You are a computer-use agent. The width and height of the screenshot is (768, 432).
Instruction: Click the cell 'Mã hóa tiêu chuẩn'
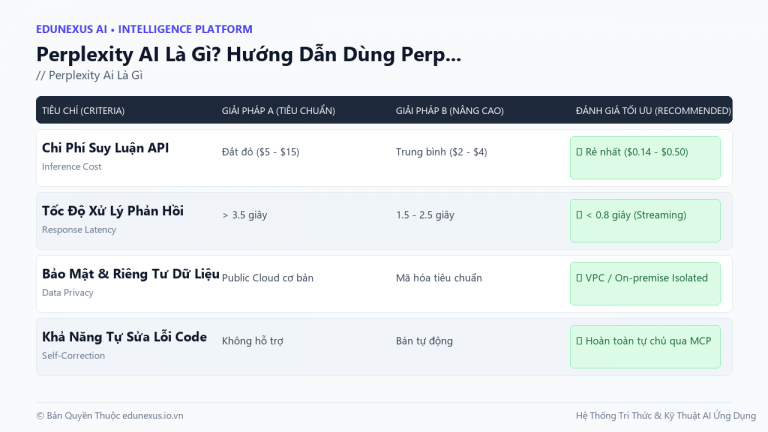pyautogui.click(x=439, y=278)
